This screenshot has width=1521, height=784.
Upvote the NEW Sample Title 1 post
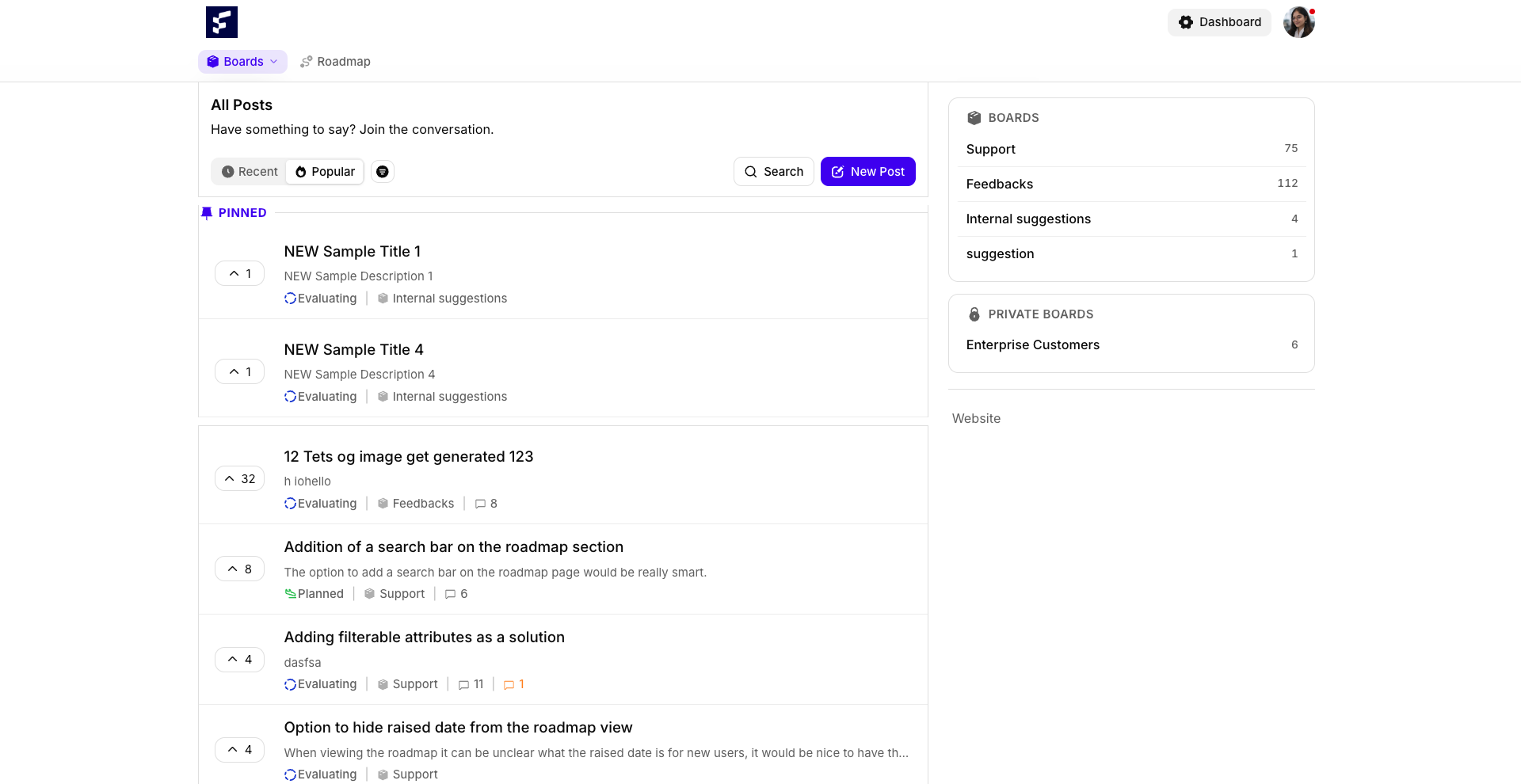(x=239, y=273)
